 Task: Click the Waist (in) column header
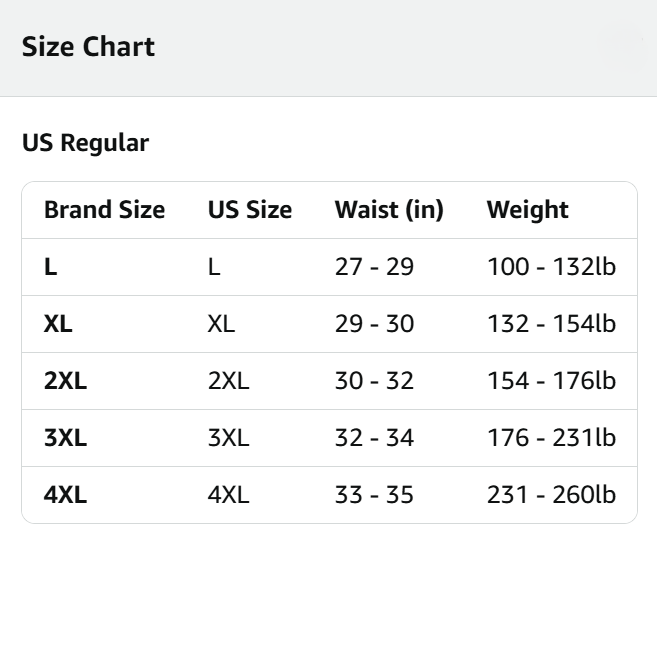pyautogui.click(x=389, y=210)
